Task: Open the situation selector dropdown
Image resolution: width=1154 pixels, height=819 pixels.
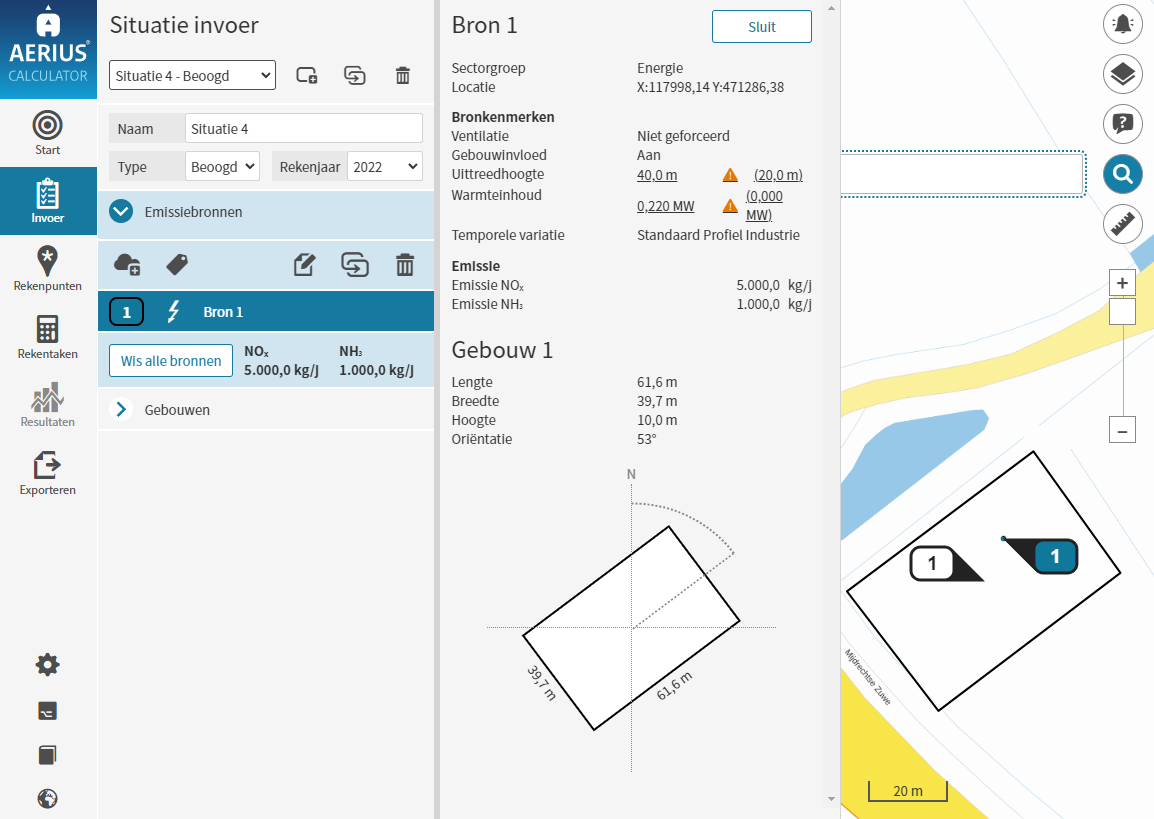Action: click(x=192, y=75)
